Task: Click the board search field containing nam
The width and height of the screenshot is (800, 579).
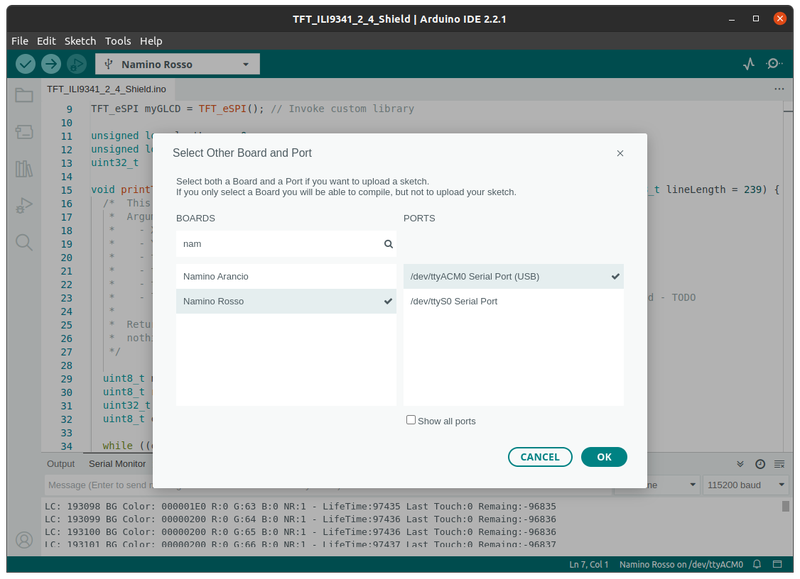Action: tap(283, 243)
